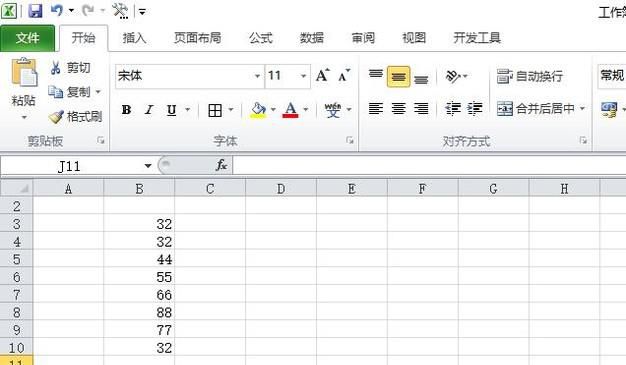Viewport: 626px width, 365px height.
Task: Select Top Align icon
Action: click(376, 75)
